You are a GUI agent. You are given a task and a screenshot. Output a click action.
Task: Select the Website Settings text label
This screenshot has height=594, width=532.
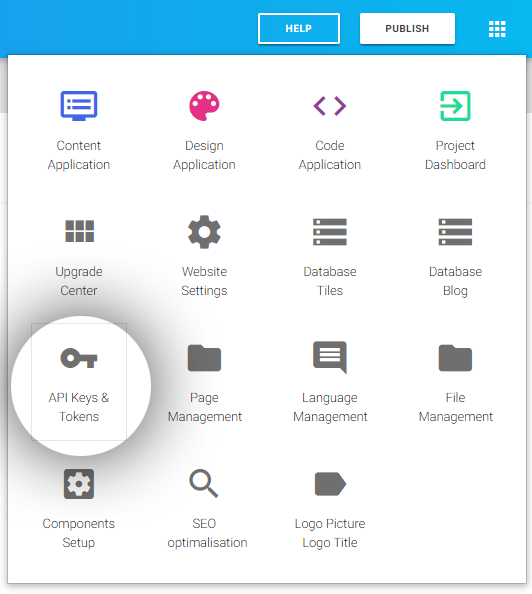tap(204, 281)
